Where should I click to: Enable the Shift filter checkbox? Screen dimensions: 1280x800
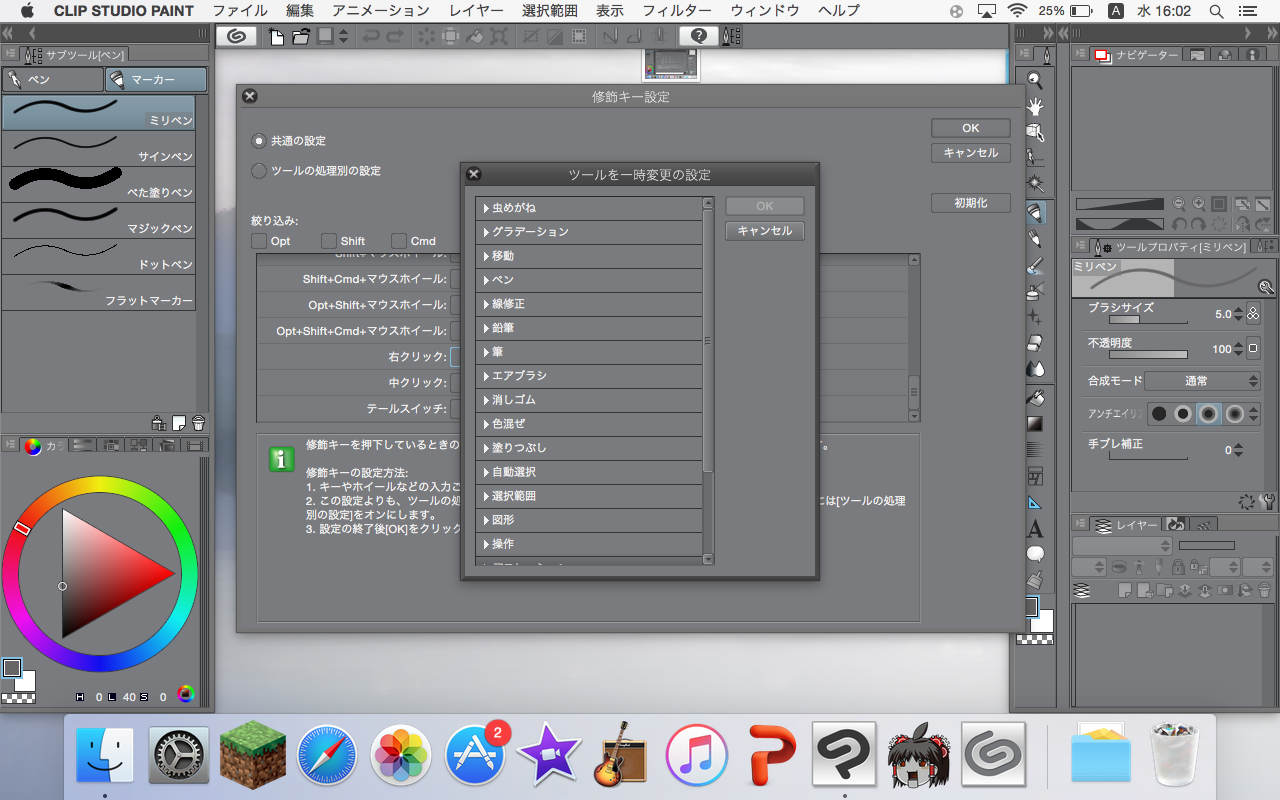coord(329,241)
